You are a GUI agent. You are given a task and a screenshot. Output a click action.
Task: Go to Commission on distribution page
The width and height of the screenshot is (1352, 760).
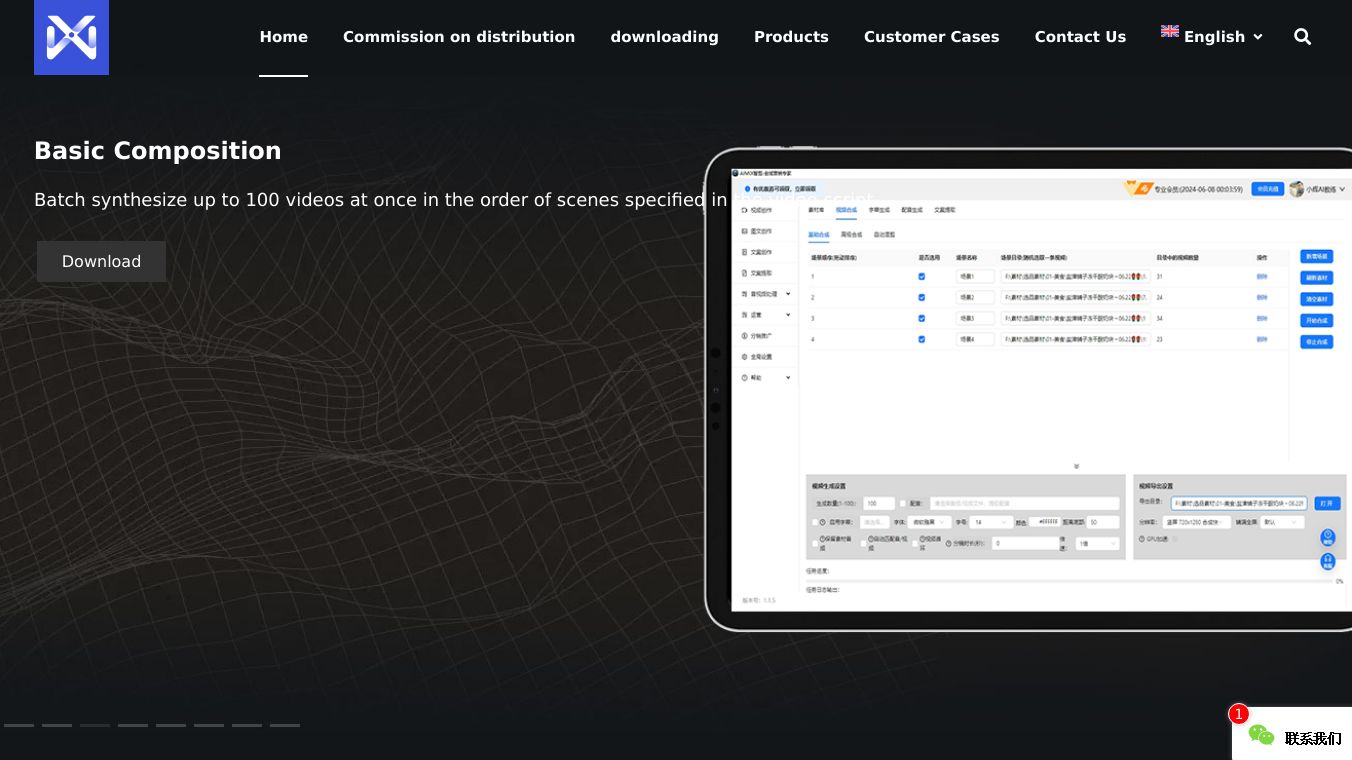pyautogui.click(x=459, y=37)
